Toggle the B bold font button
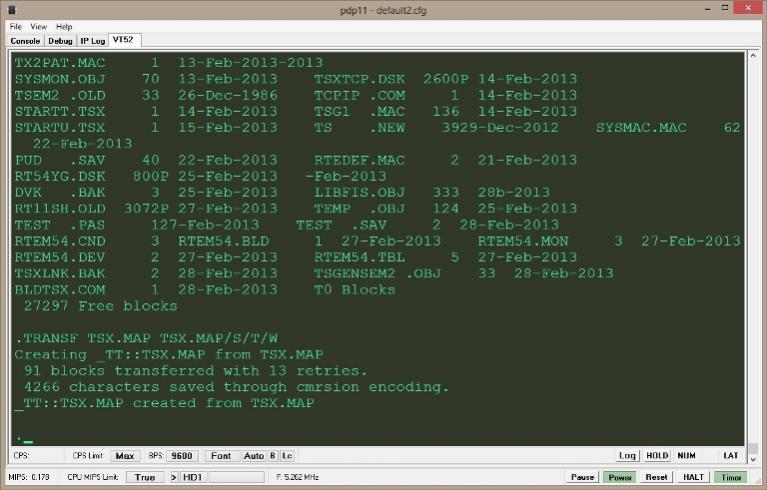This screenshot has height=490, width=767. 272,456
